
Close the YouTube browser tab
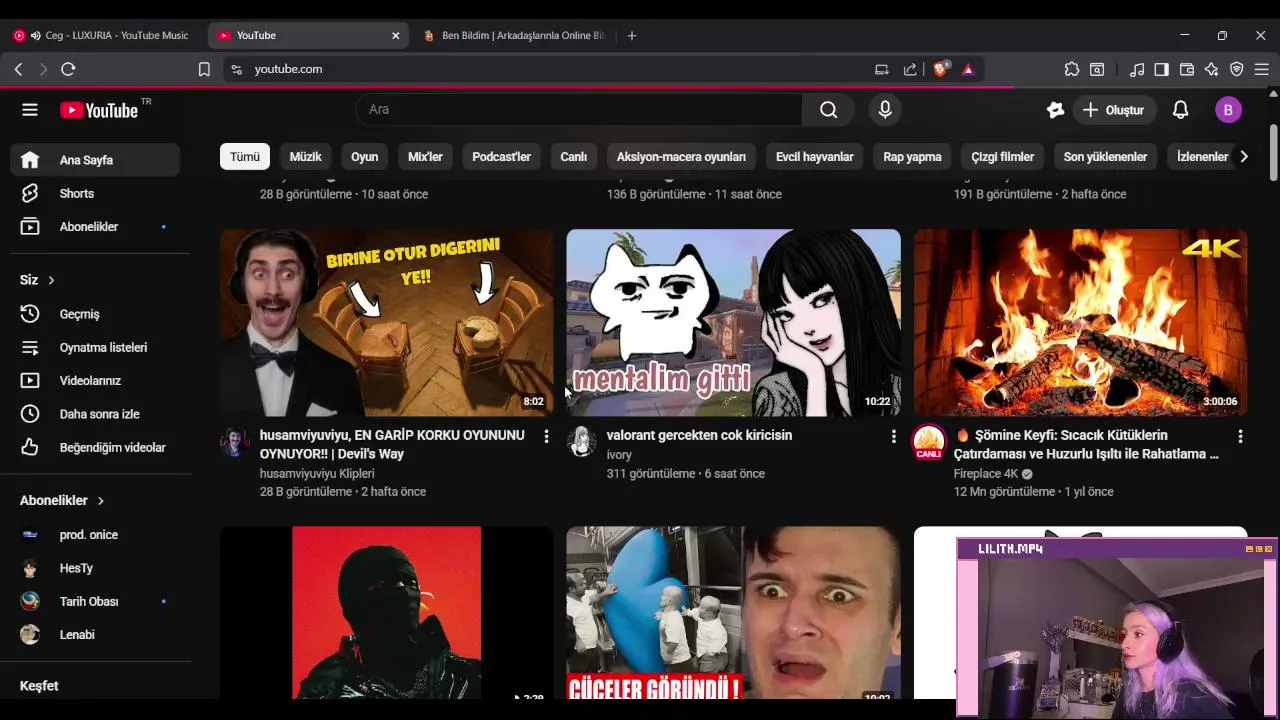(395, 35)
